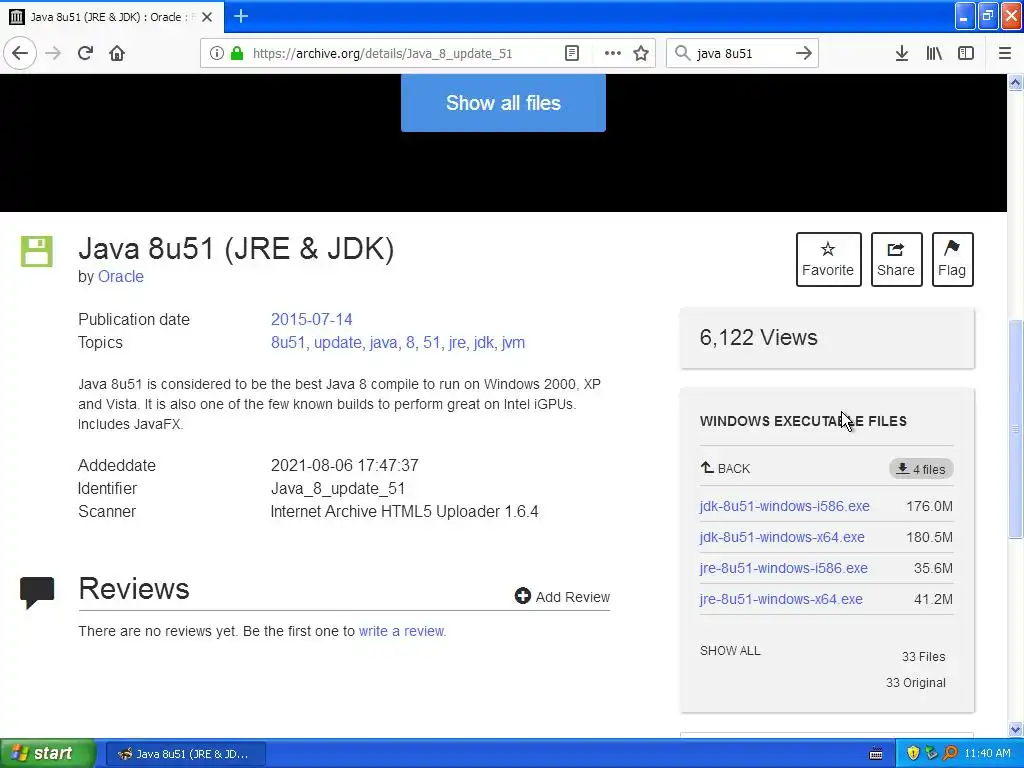Close the Java 8u51 tab
This screenshot has height=768, width=1024.
coord(207,17)
